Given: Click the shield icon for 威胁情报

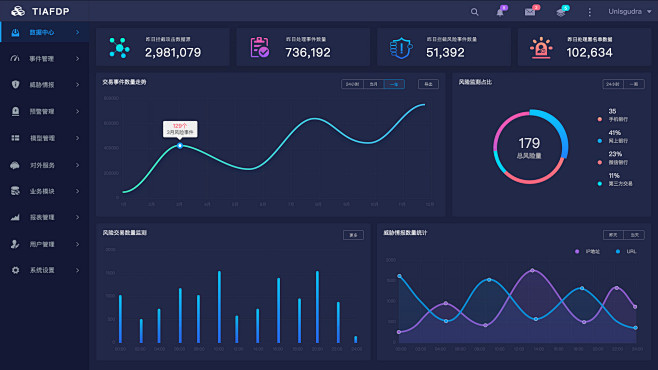Looking at the screenshot, I should point(16,84).
